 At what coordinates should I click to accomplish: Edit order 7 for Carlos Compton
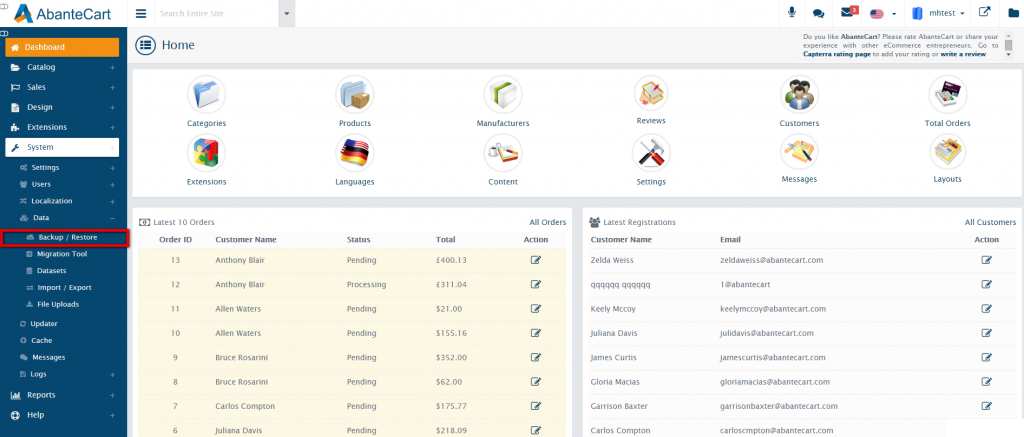[536, 406]
